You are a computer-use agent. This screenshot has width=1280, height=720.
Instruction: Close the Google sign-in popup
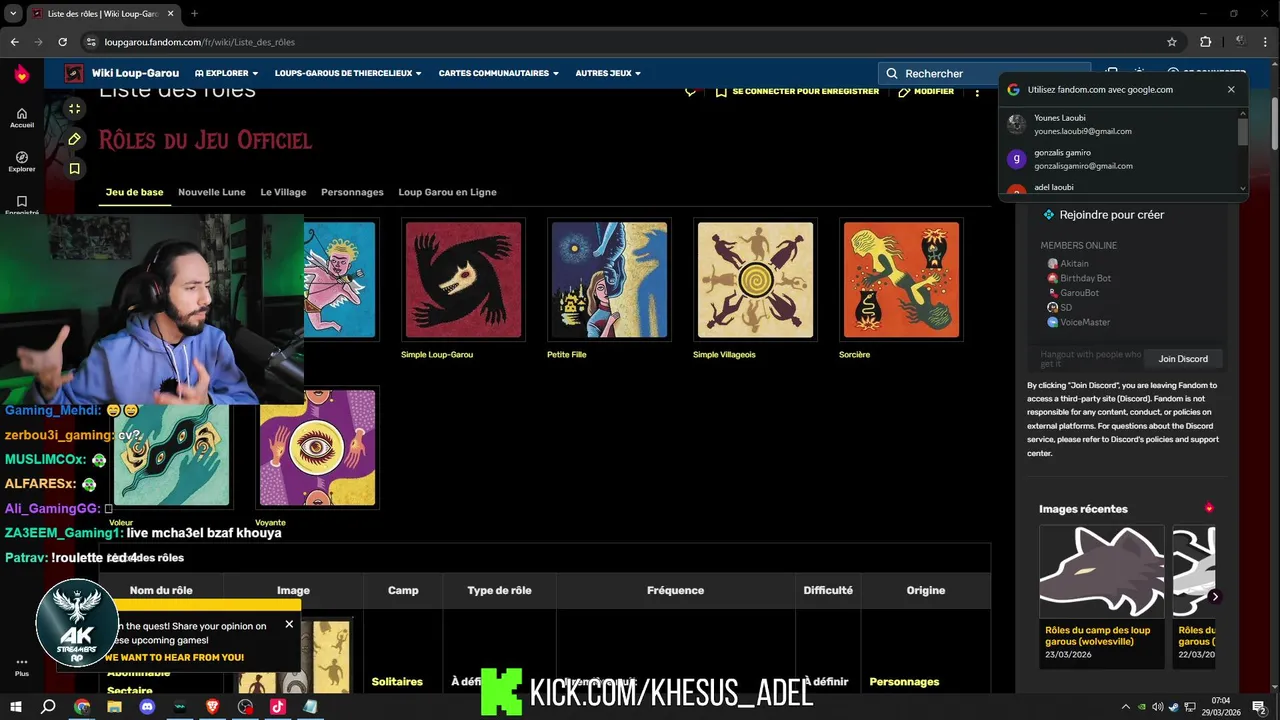pos(1231,89)
